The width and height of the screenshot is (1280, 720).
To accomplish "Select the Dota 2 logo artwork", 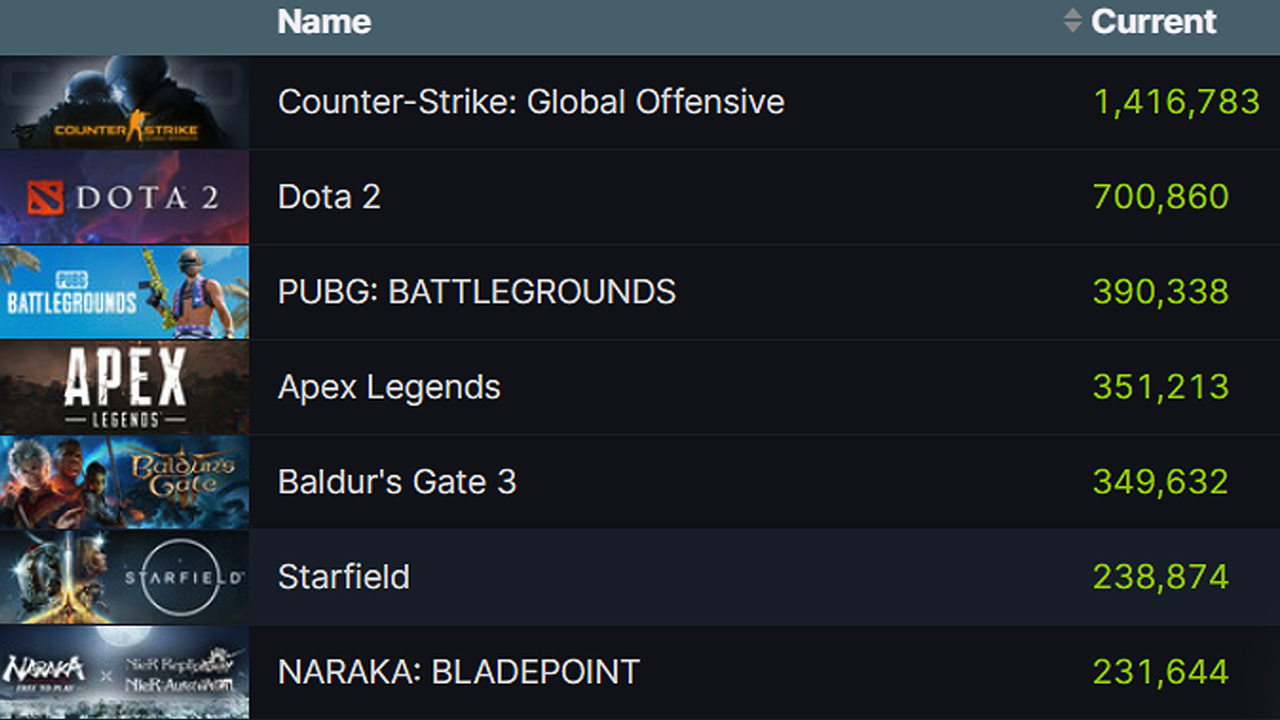I will (124, 196).
